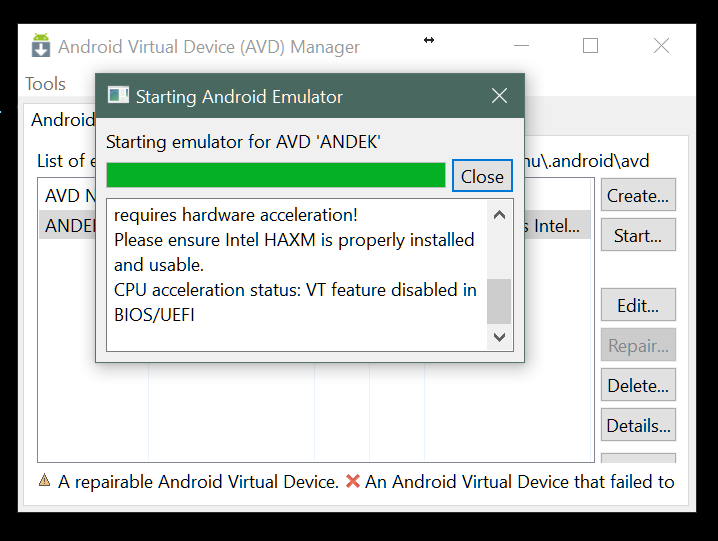Click the Starting Android Emulator dialog icon

click(118, 96)
